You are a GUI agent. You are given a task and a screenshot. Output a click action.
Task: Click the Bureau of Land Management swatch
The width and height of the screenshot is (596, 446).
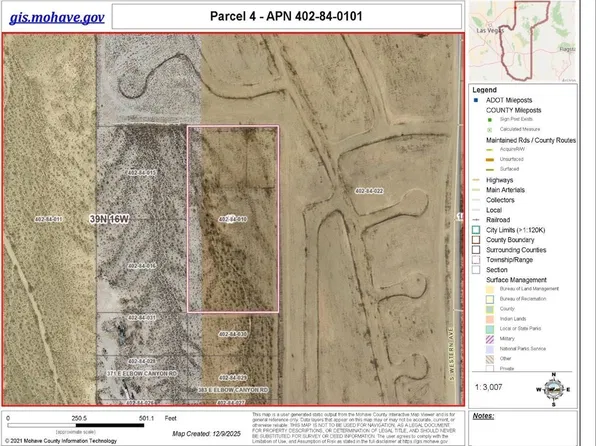tap(490, 289)
